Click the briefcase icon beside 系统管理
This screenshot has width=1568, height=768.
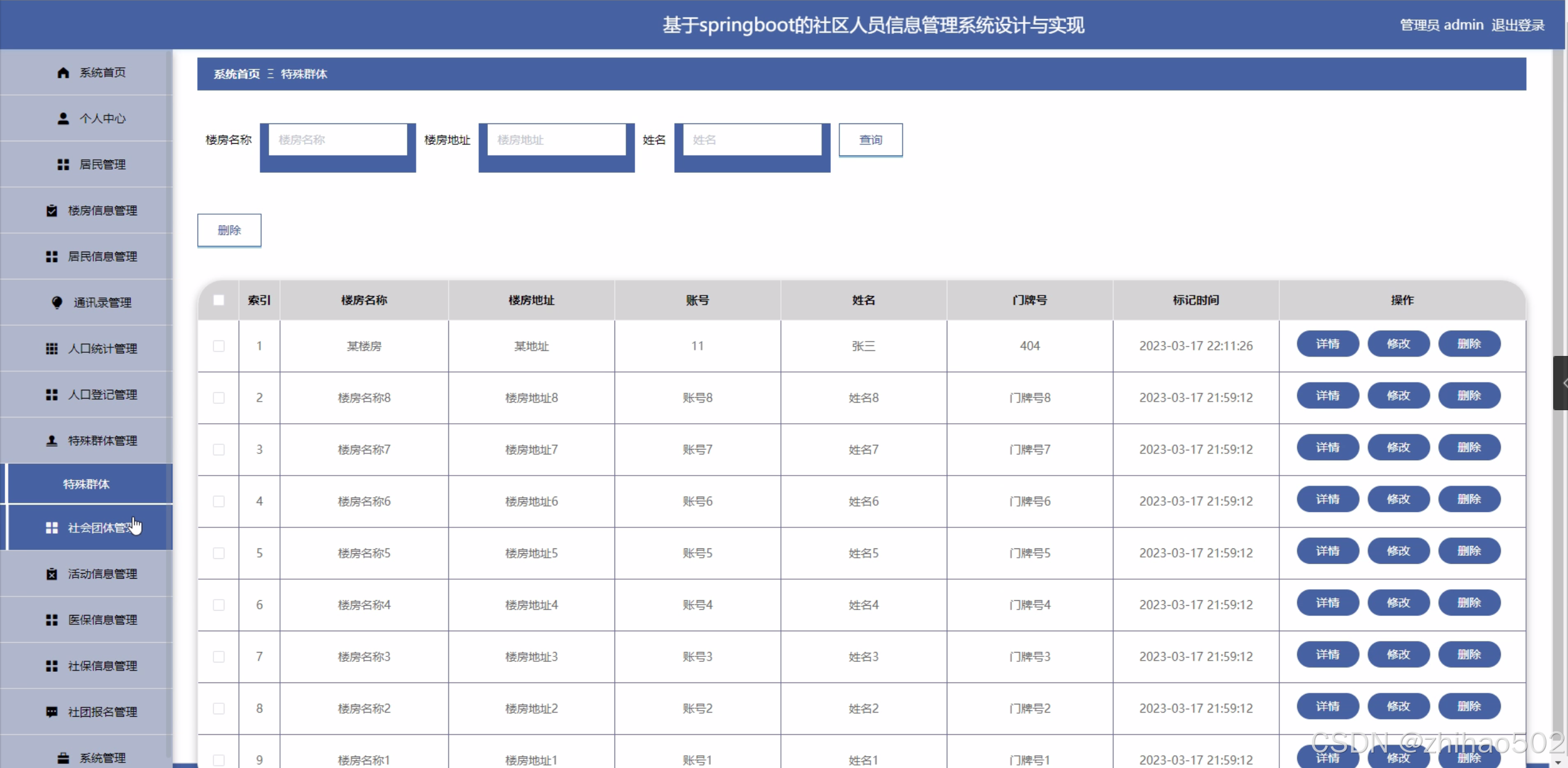[x=63, y=758]
